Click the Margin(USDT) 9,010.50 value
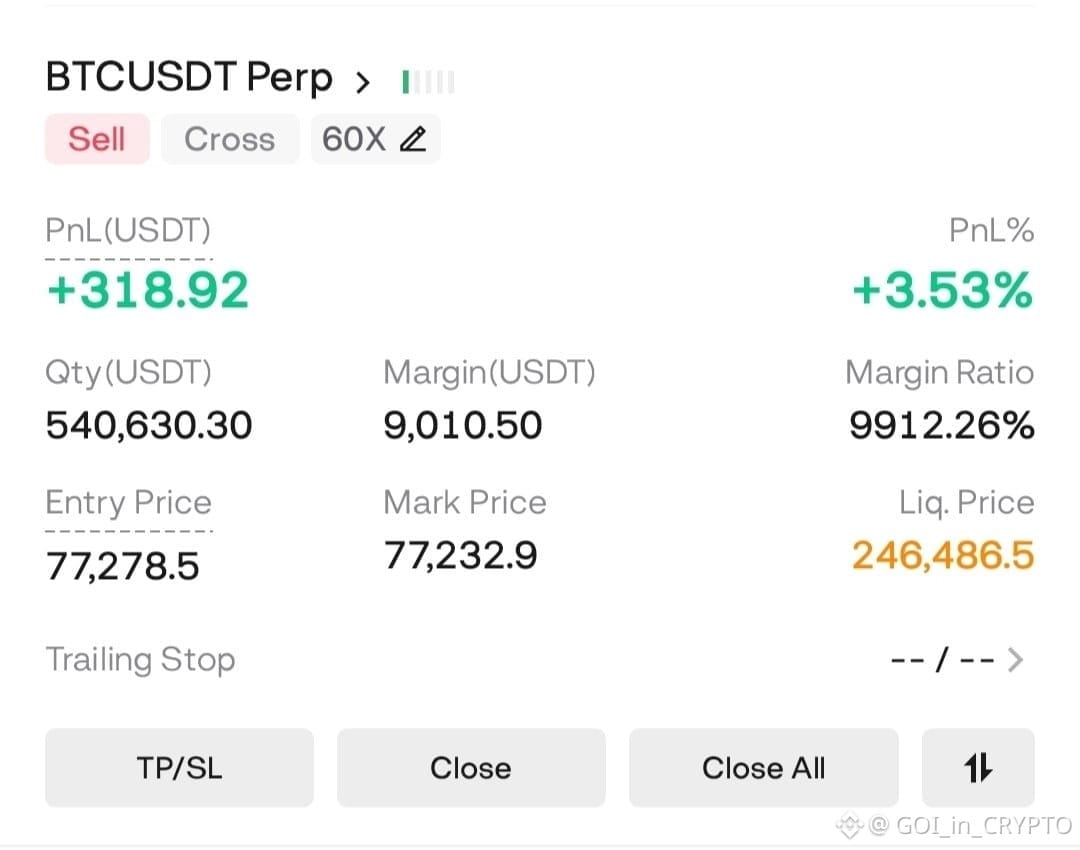Screen dimensions: 1080x850 (x=463, y=425)
